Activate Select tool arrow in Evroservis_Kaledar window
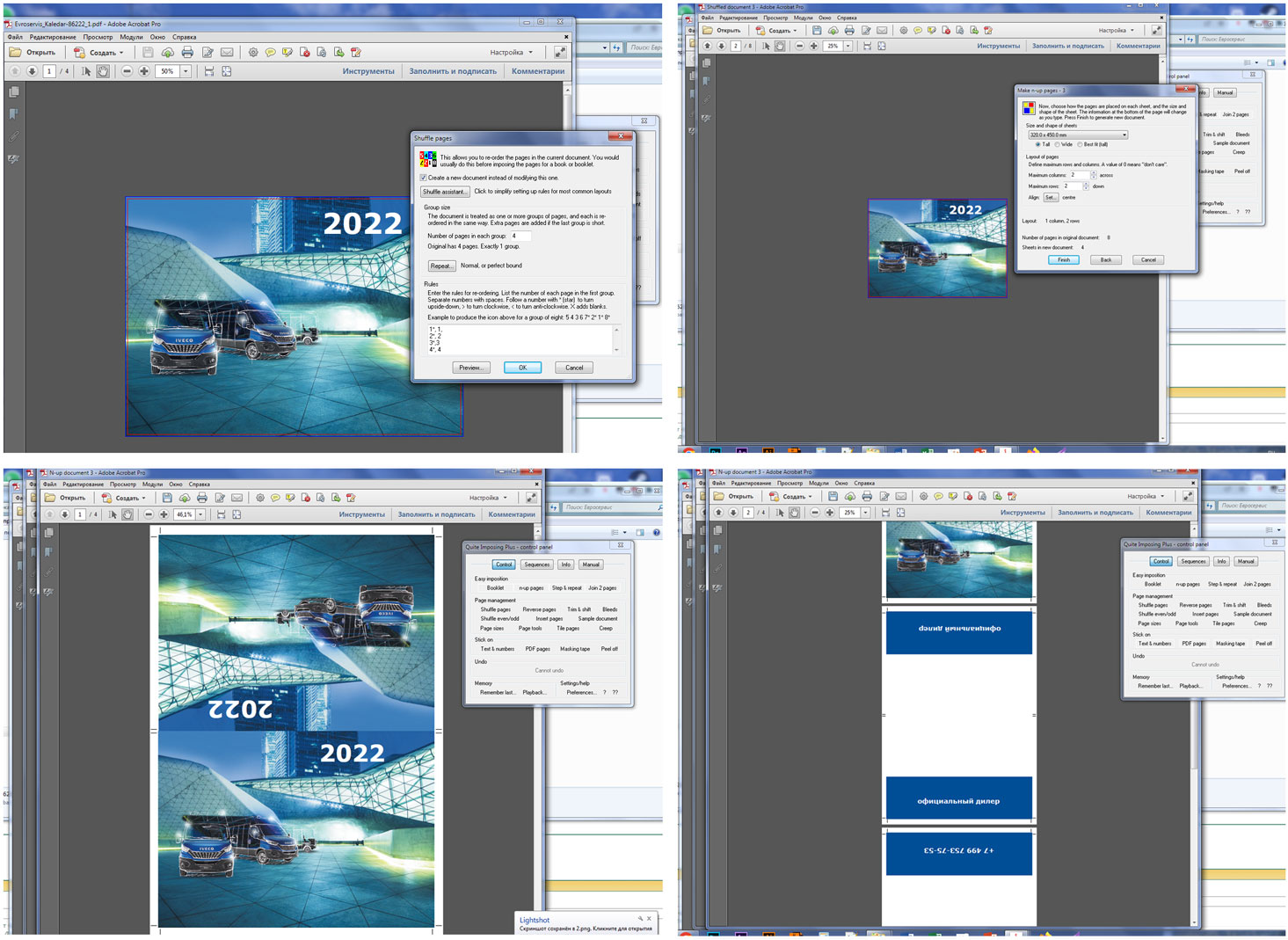 tap(86, 71)
